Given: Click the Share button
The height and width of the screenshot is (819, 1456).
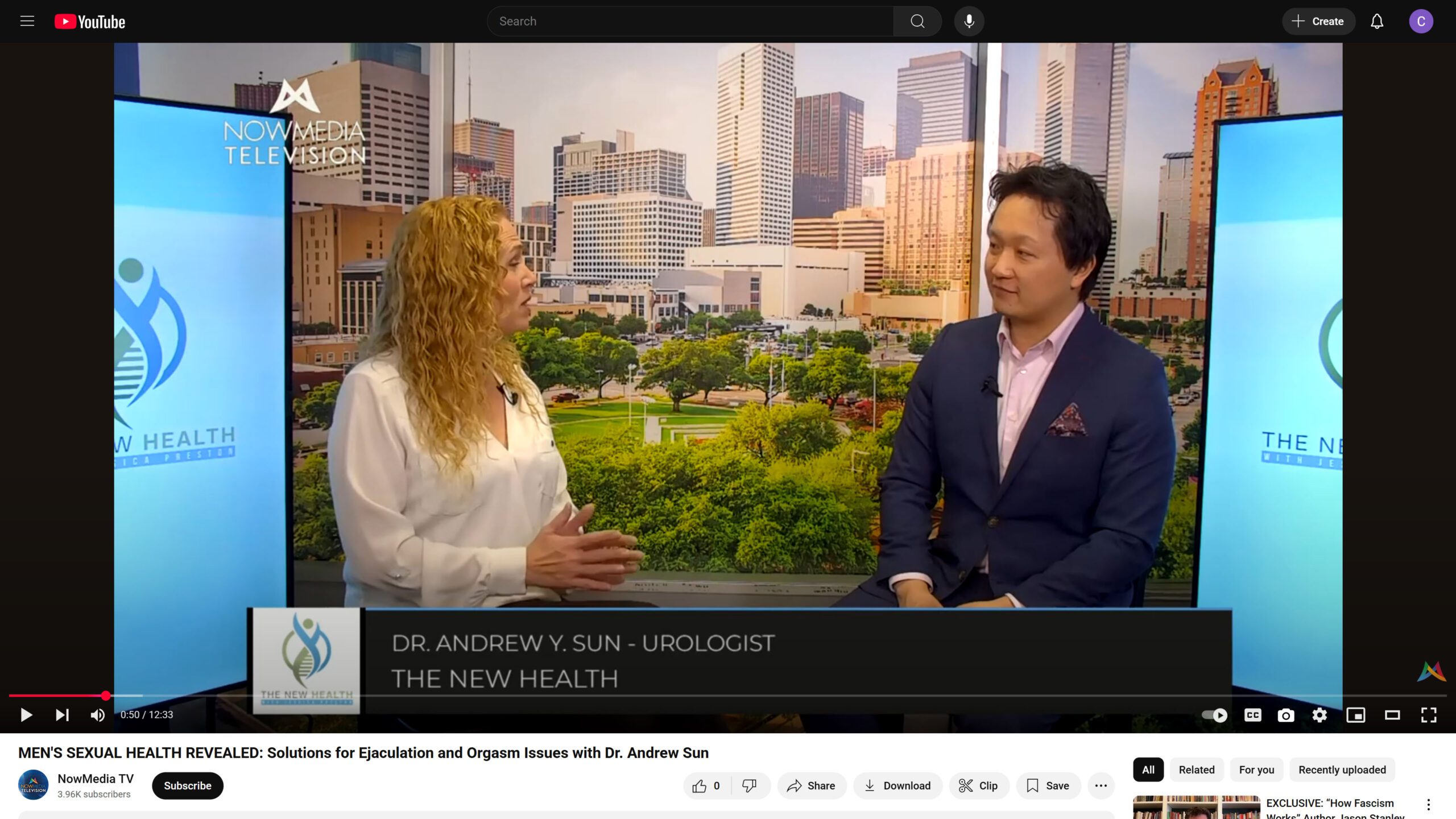Looking at the screenshot, I should pos(811,785).
